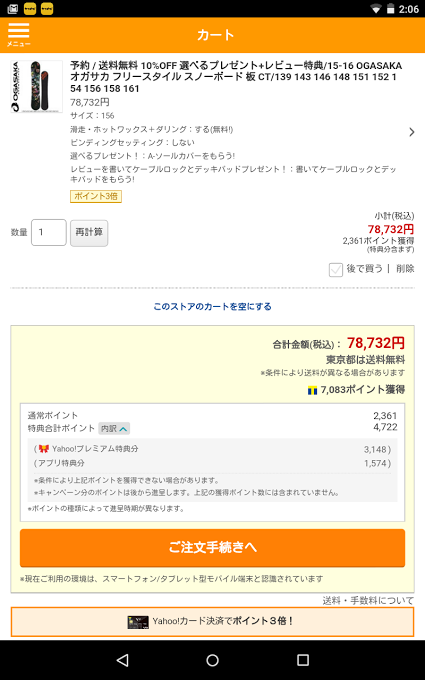Open the OGASAKA snowboard product title

tap(236, 77)
